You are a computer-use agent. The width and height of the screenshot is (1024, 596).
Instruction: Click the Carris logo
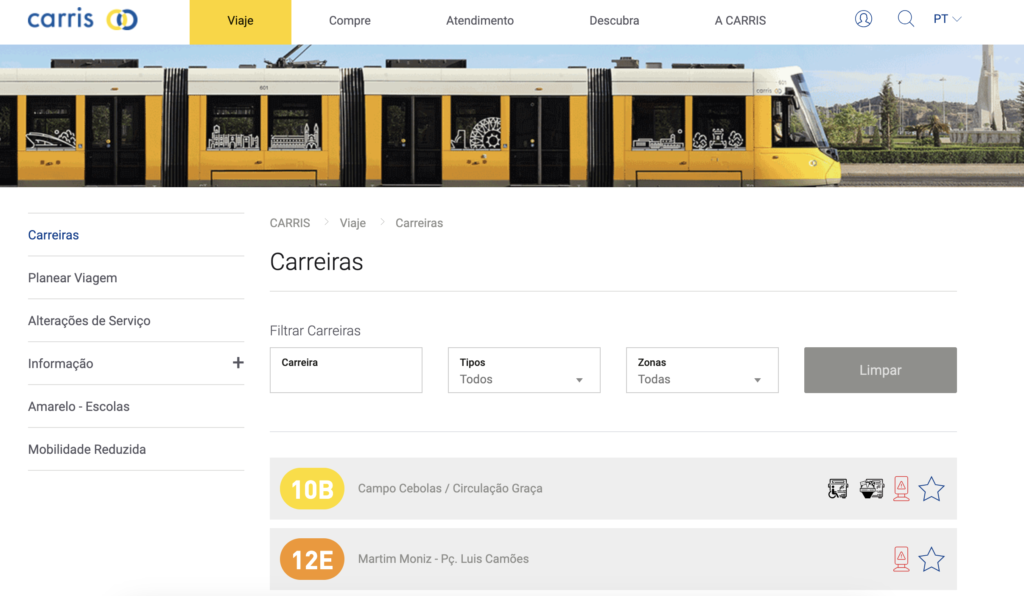82,19
